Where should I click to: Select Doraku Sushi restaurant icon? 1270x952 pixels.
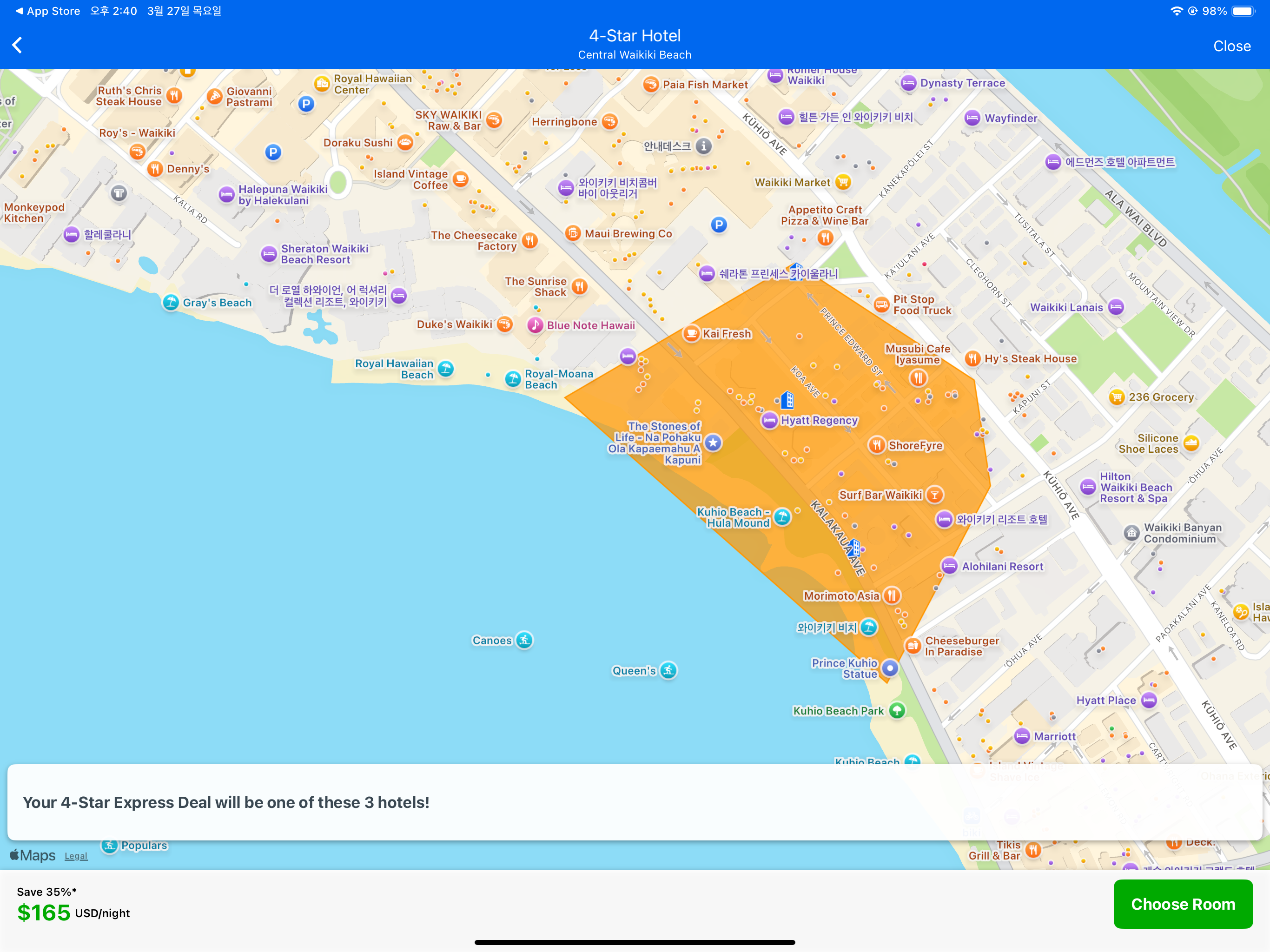tap(405, 142)
